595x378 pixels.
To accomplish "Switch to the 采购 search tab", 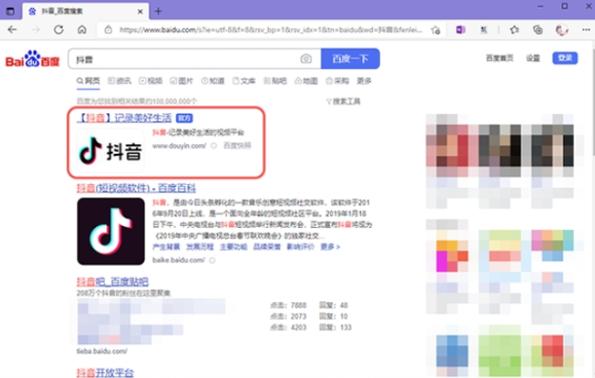I will coord(337,81).
